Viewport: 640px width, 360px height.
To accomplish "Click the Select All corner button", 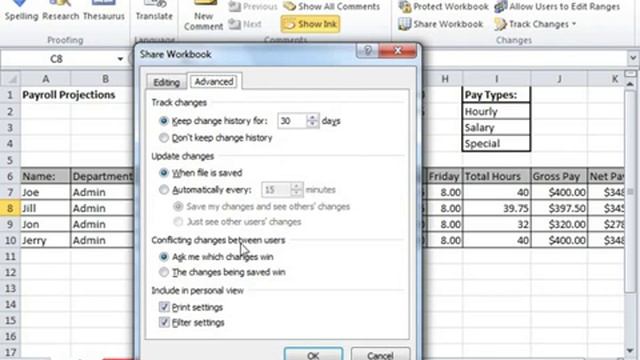I will (10, 79).
